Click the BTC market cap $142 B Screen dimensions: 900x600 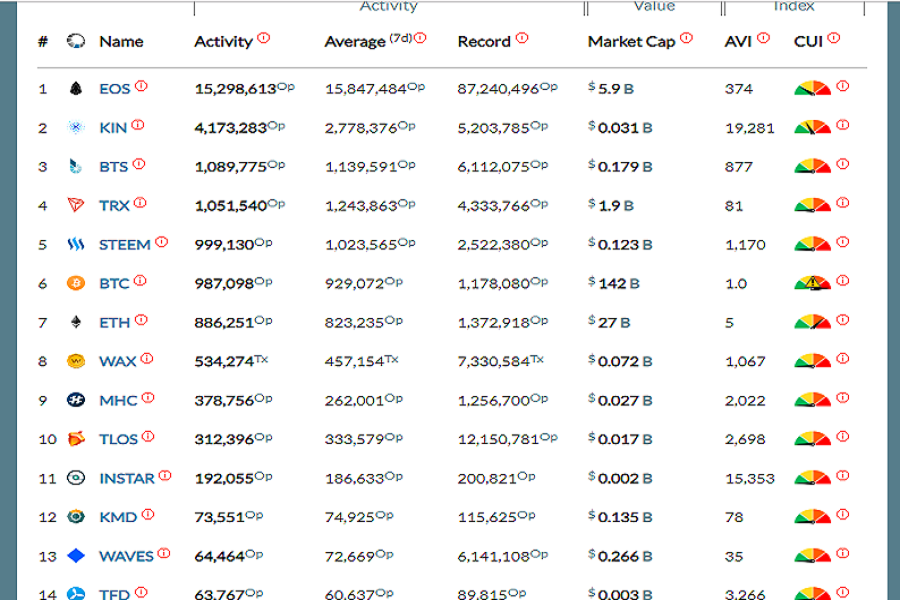[x=614, y=284]
